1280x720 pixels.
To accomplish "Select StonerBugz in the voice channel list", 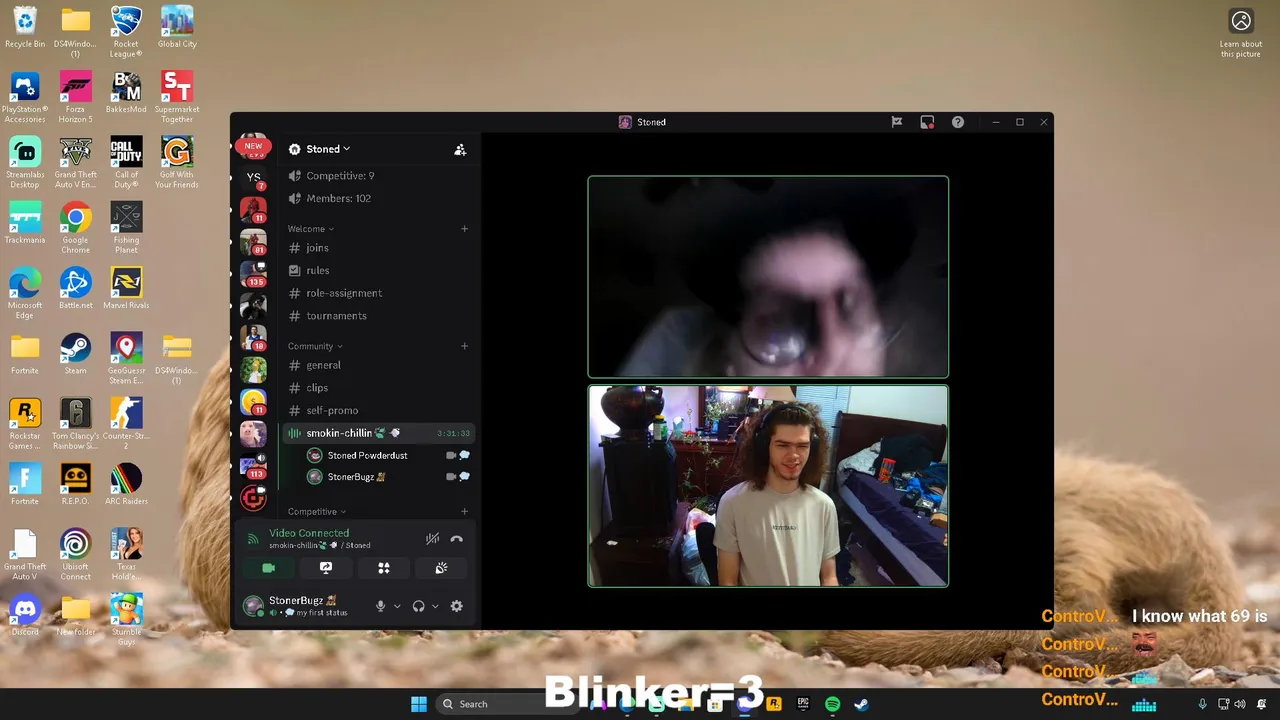I will [389, 477].
